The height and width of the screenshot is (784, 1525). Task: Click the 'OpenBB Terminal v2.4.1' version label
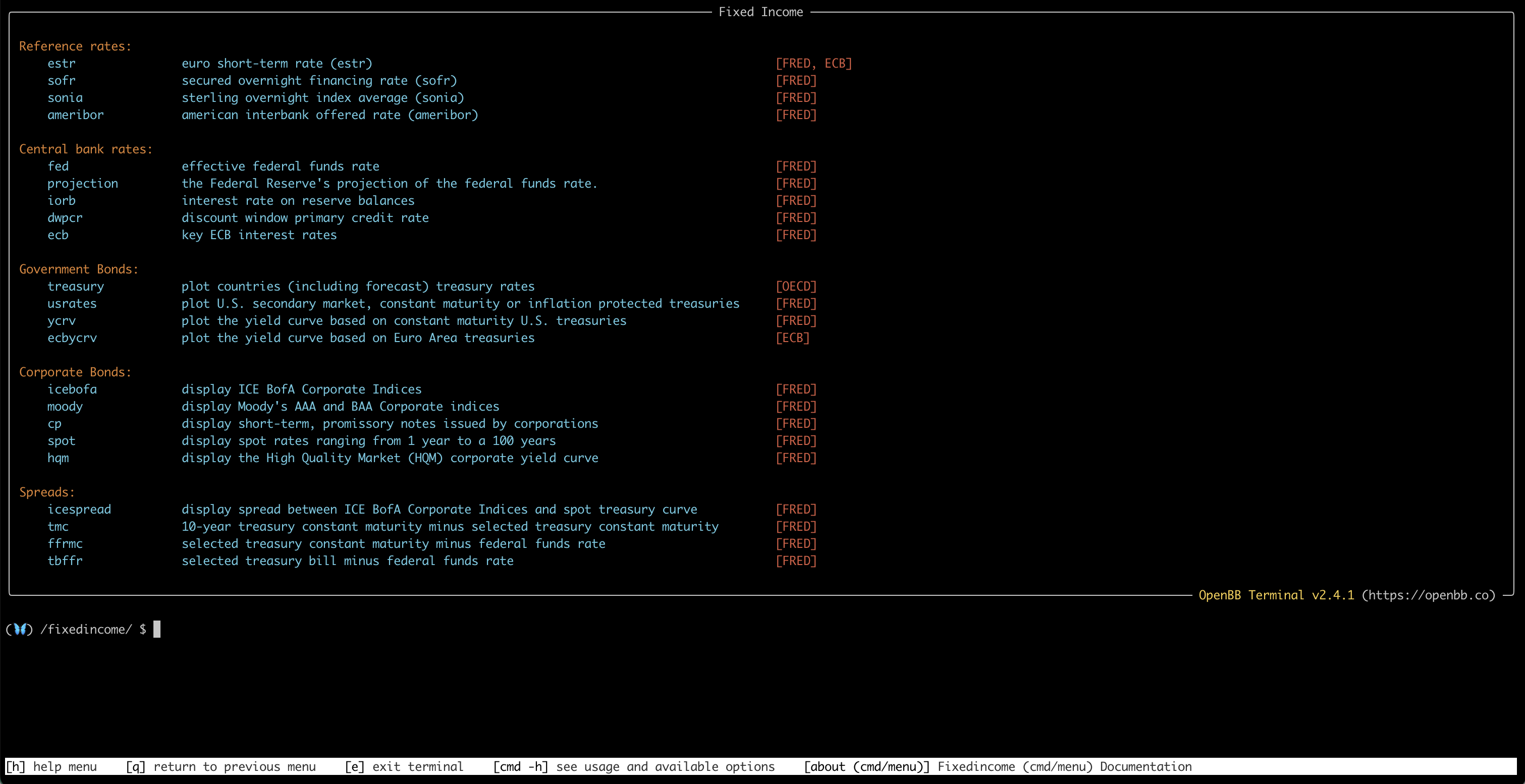click(1276, 595)
